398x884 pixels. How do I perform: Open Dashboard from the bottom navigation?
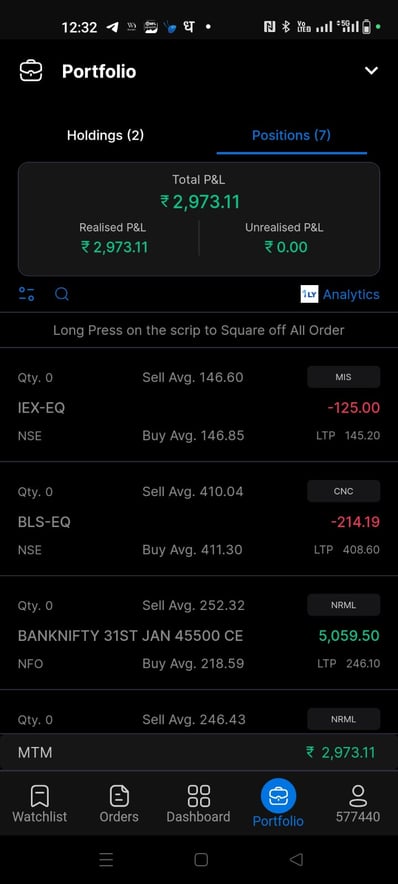tap(198, 804)
